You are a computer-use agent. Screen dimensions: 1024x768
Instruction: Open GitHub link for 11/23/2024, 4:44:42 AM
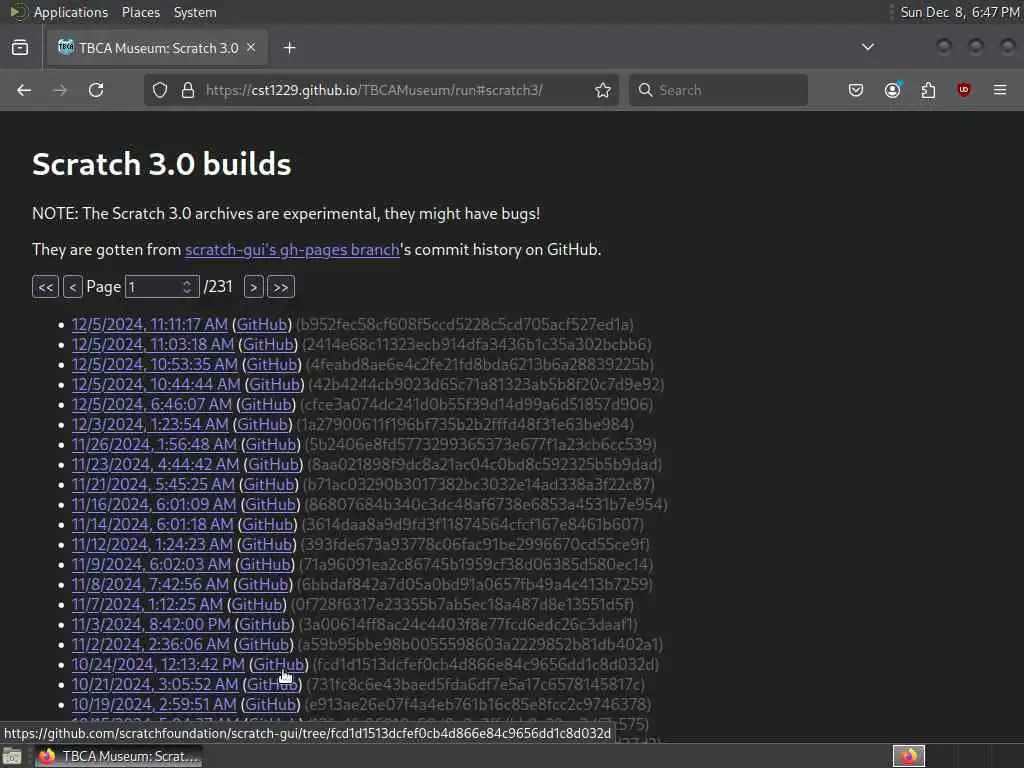pyautogui.click(x=273, y=464)
